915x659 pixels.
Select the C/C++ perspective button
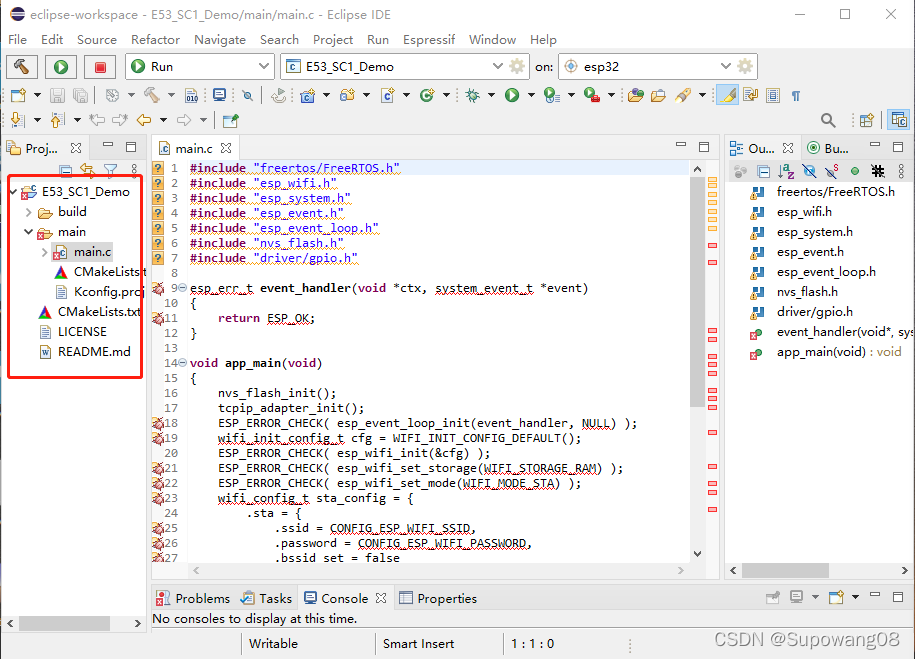click(898, 120)
